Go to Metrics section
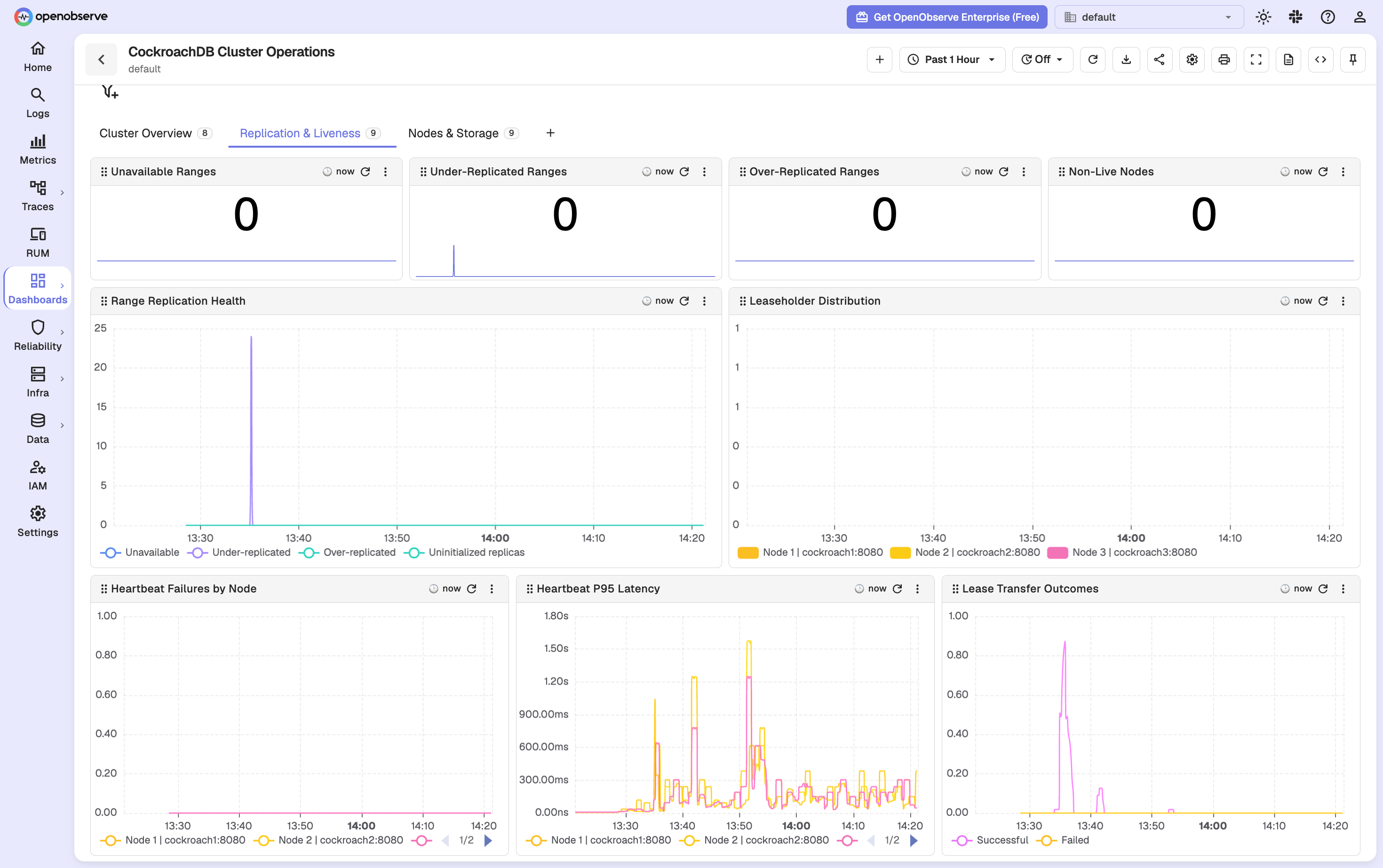Screen dimensions: 1383x868 (x=38, y=150)
